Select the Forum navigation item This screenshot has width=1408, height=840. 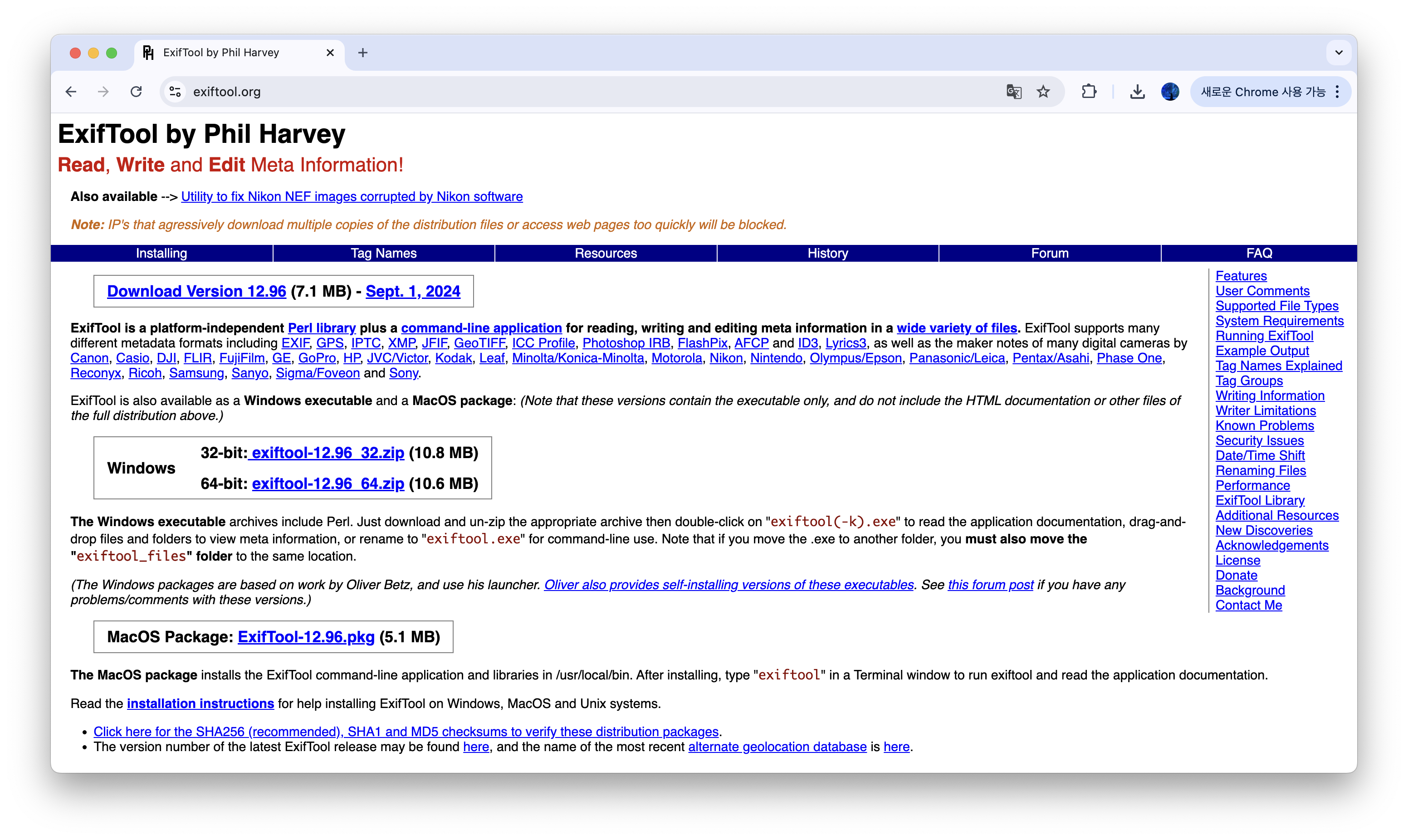click(1049, 253)
